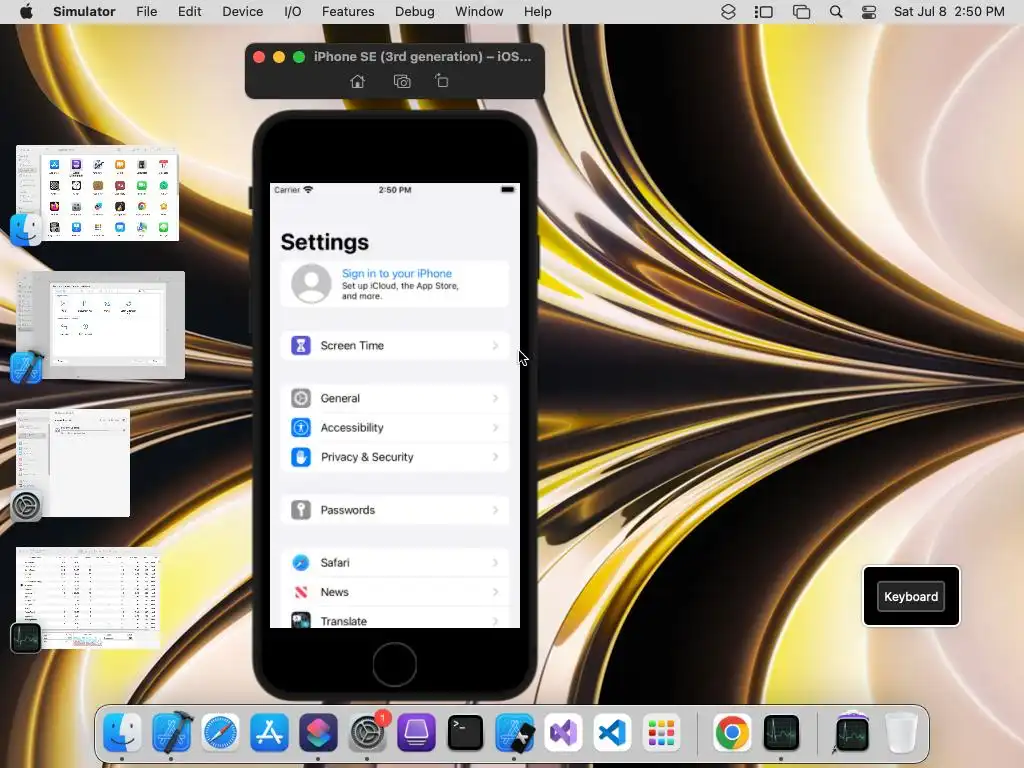Tap the Accessibility row chevron
This screenshot has height=768, width=1024.
496,427
